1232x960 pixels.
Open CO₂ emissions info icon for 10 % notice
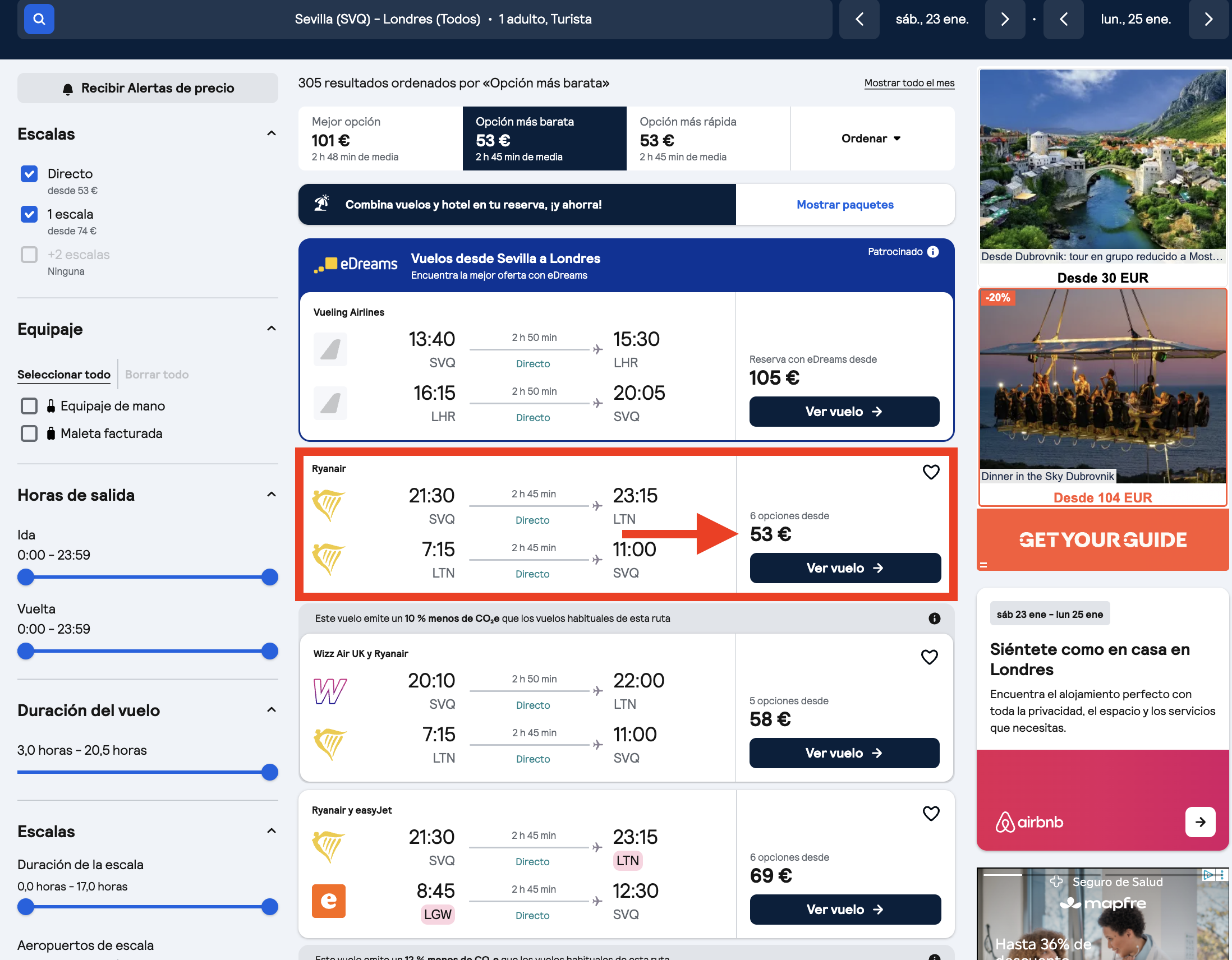(934, 619)
